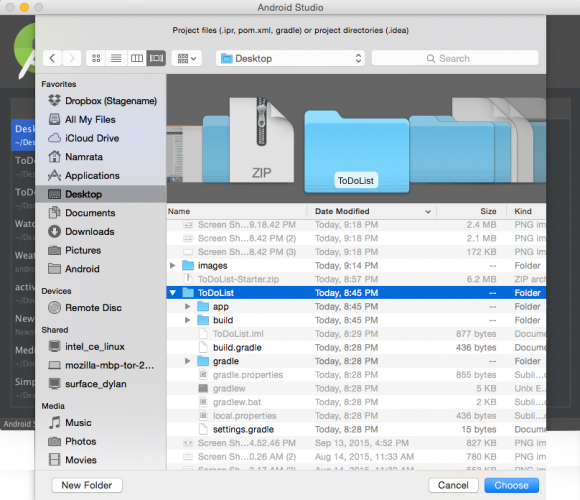Select local.properties file

coord(356,416)
